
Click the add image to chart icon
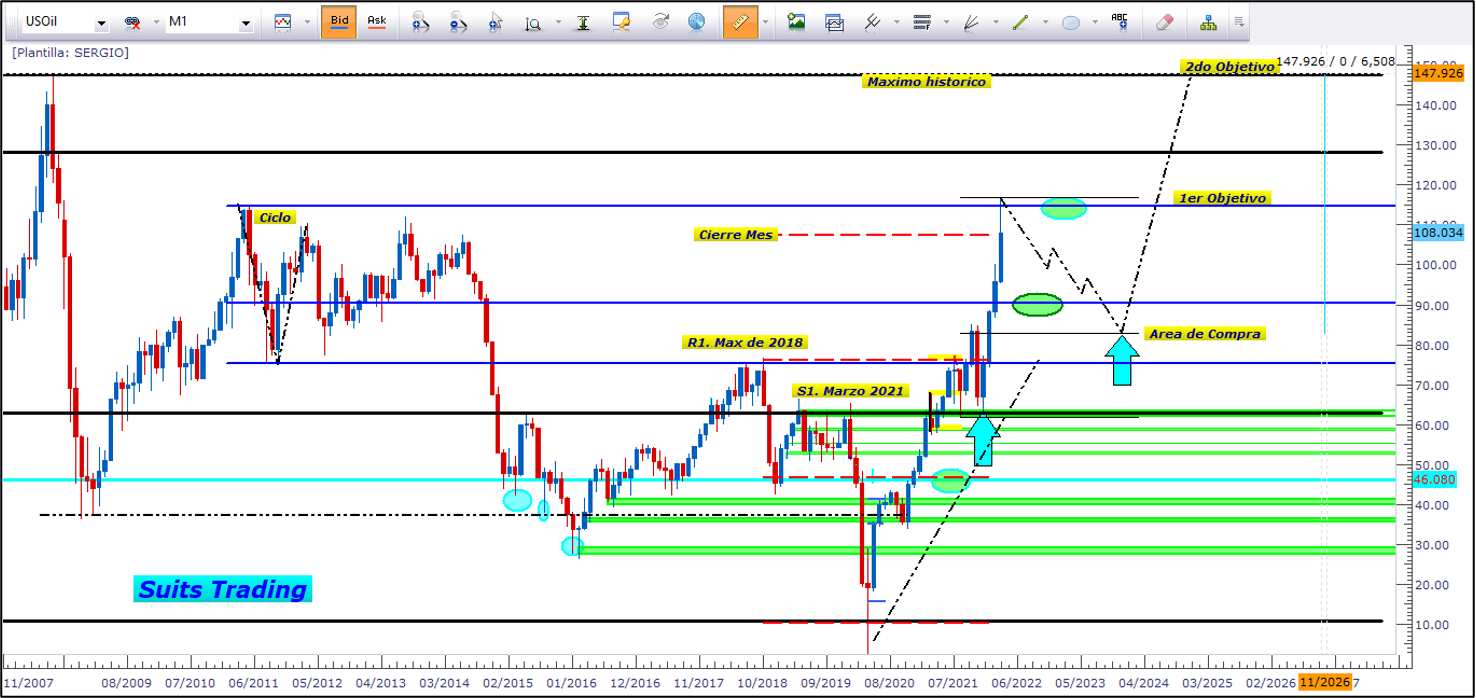(x=796, y=21)
